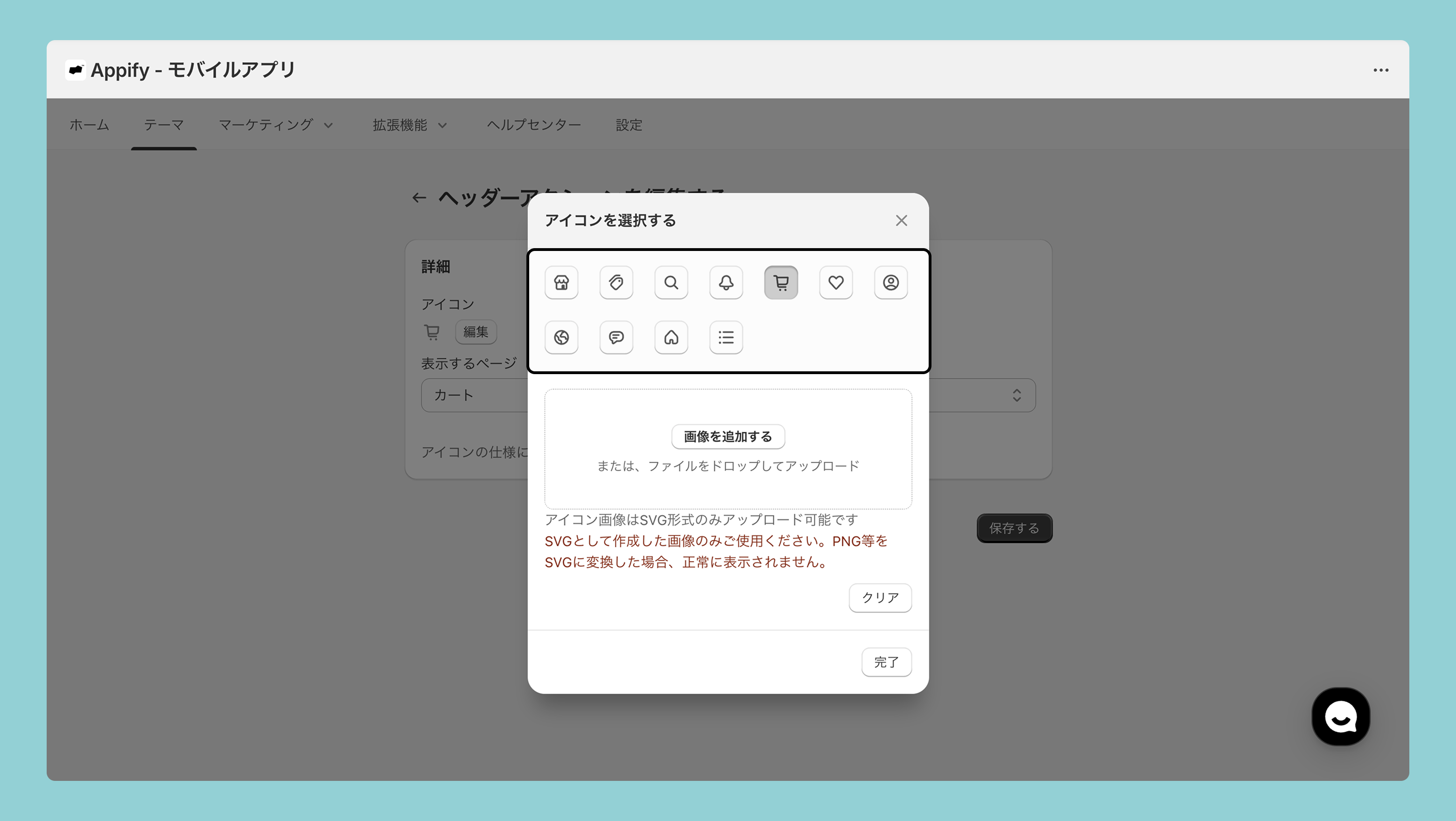1456x821 pixels.
Task: Pick the bulleted list icon
Action: pos(726,337)
